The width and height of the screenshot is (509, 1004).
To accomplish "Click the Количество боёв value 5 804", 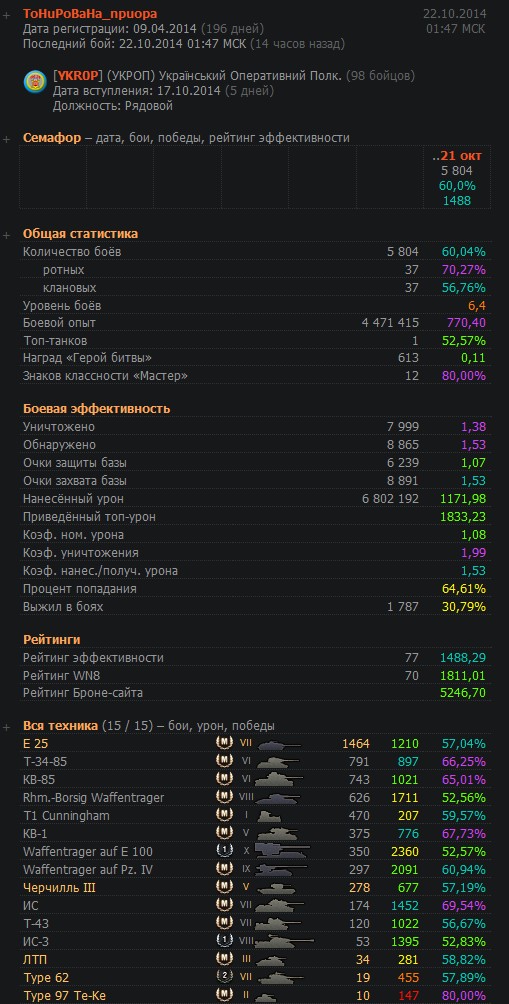I will 403,252.
